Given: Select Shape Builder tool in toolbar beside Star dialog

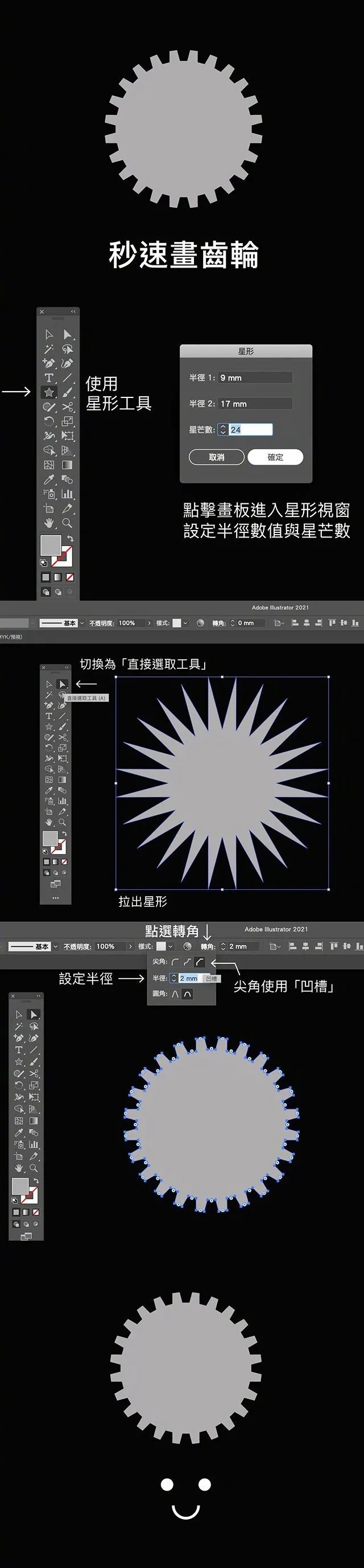Looking at the screenshot, I should coord(49,450).
